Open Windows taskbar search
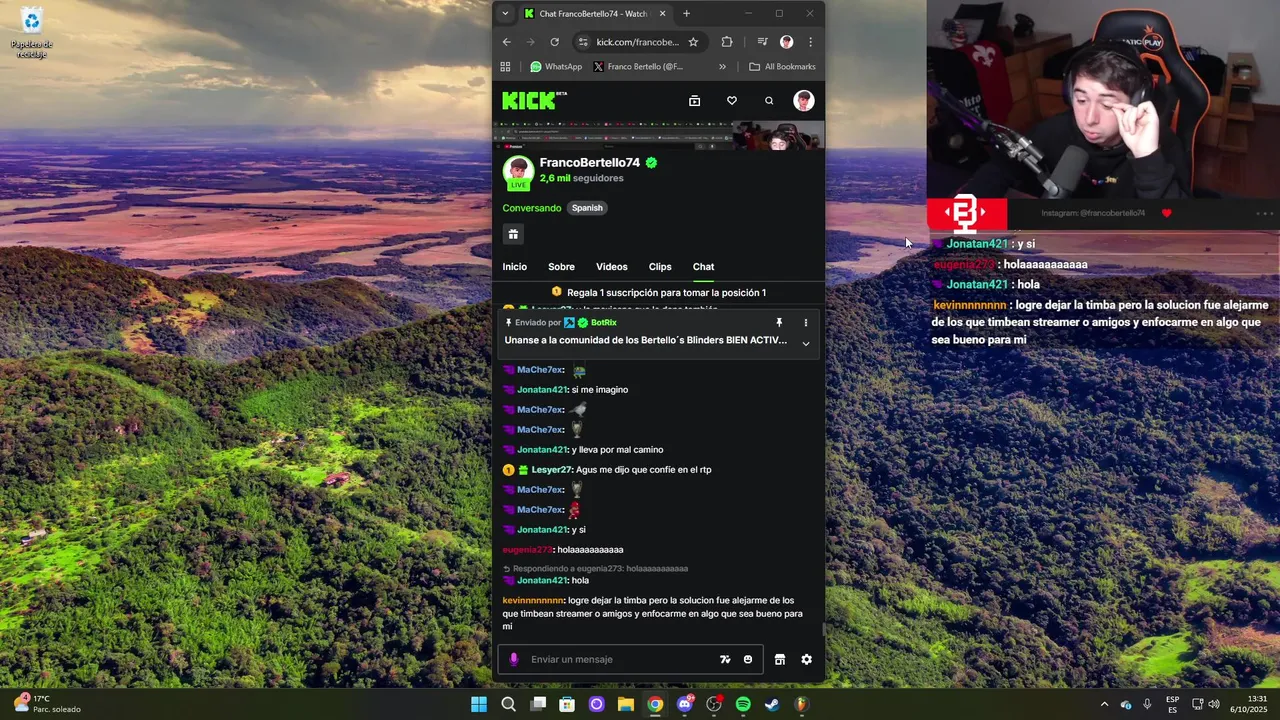This screenshot has height=720, width=1280. (508, 704)
